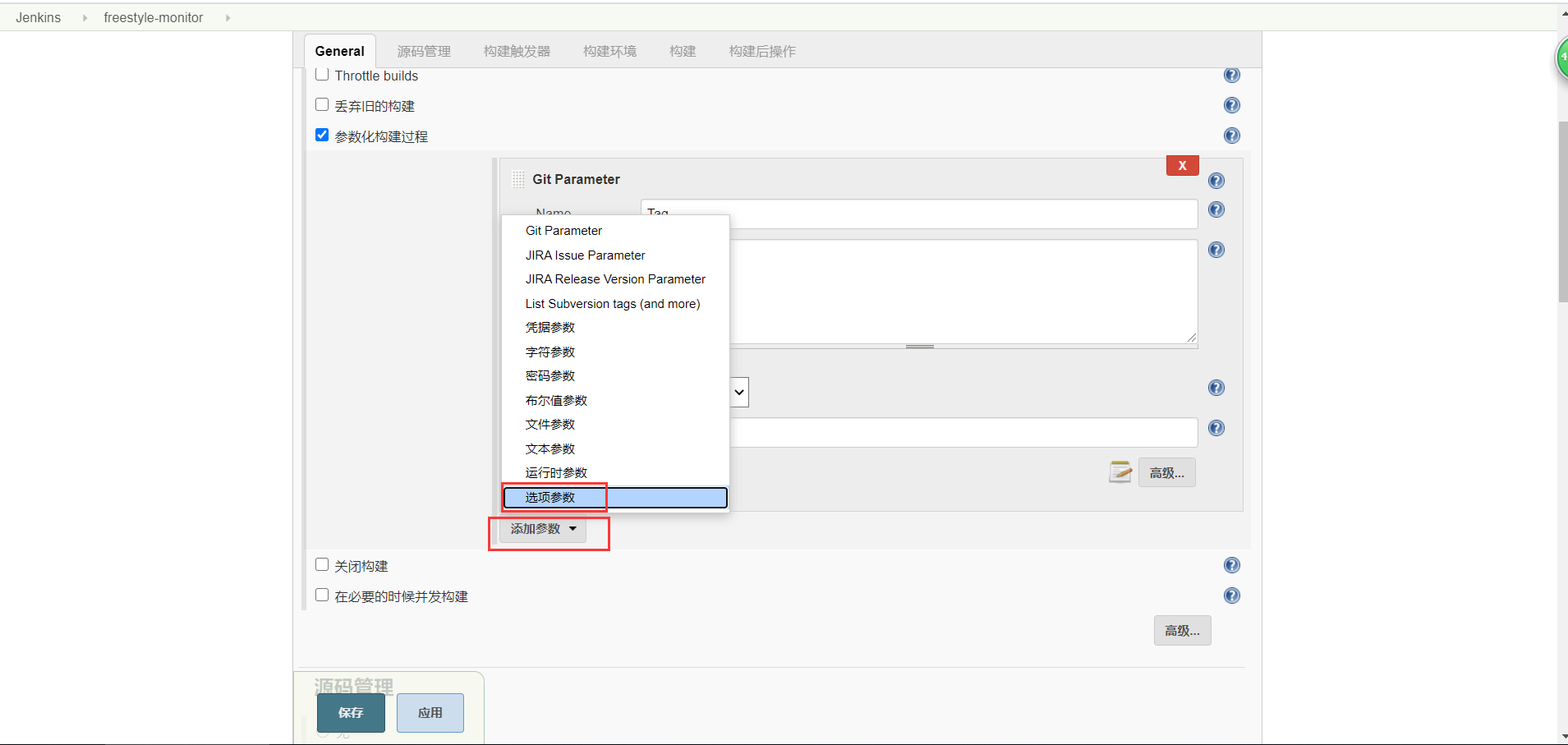Click the green badge at top right
1568x745 pixels.
(x=1562, y=57)
